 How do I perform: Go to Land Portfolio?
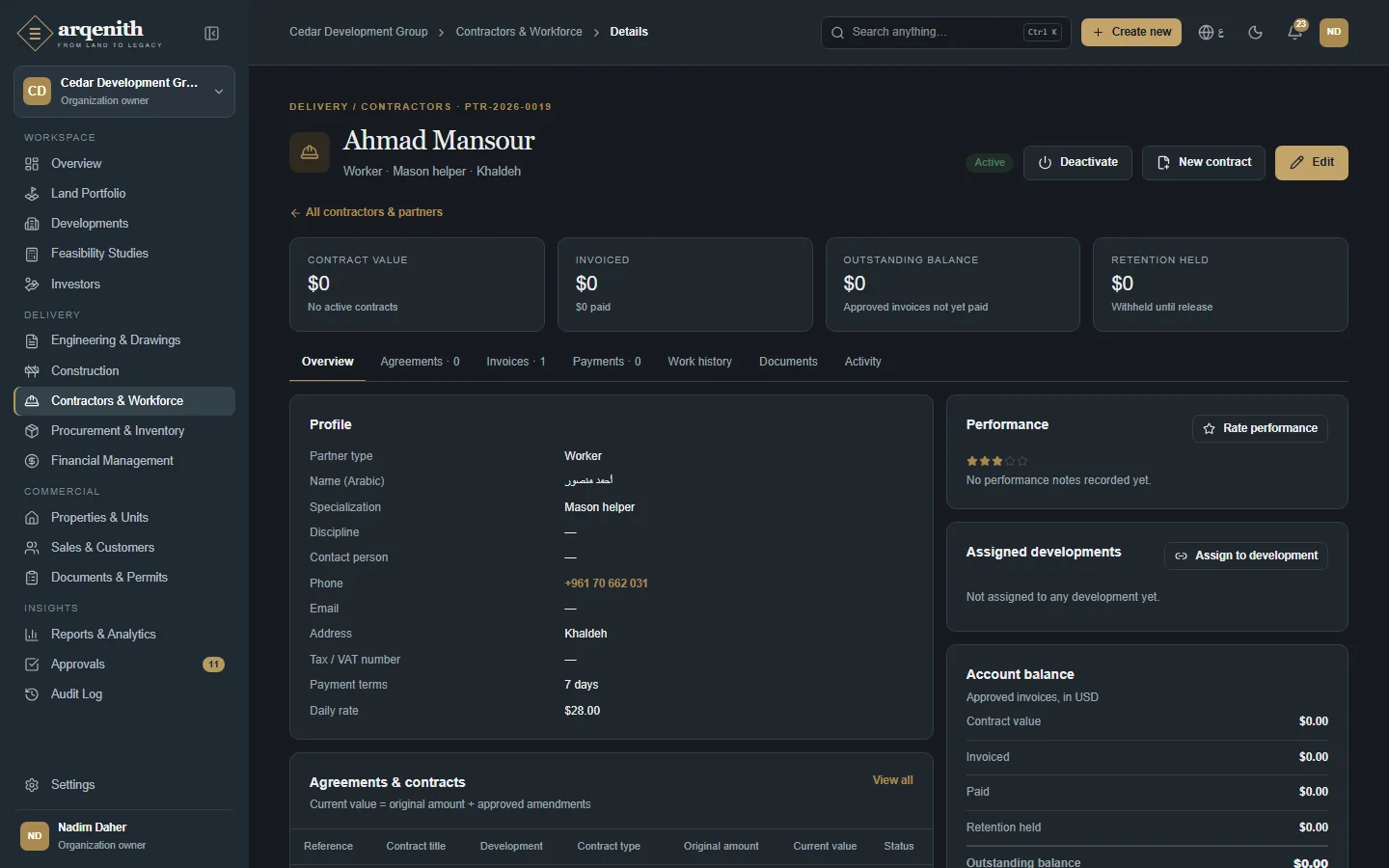pyautogui.click(x=124, y=194)
